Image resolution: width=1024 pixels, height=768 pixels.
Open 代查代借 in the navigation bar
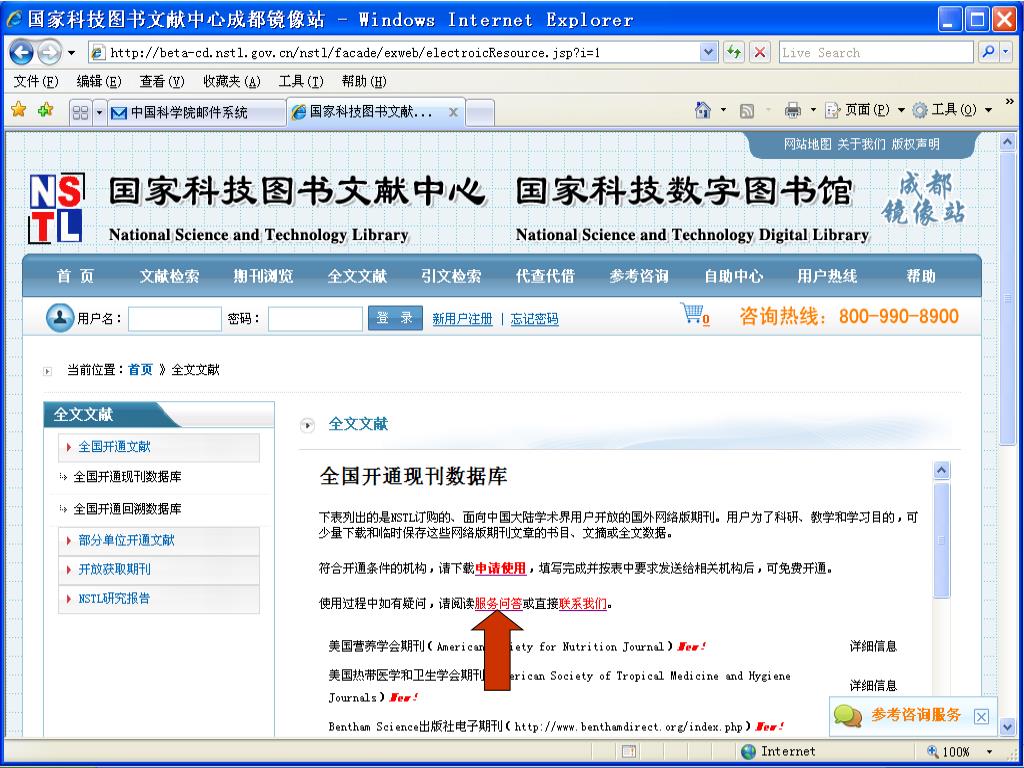pyautogui.click(x=545, y=276)
